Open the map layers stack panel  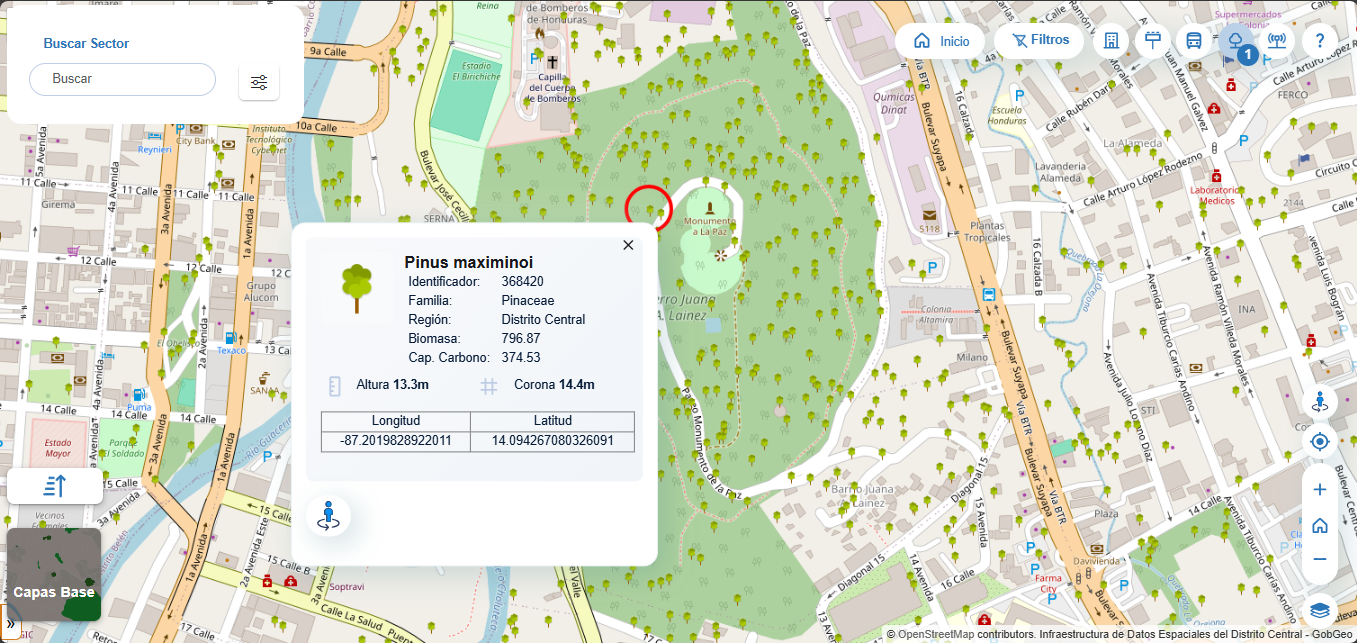coord(1319,610)
